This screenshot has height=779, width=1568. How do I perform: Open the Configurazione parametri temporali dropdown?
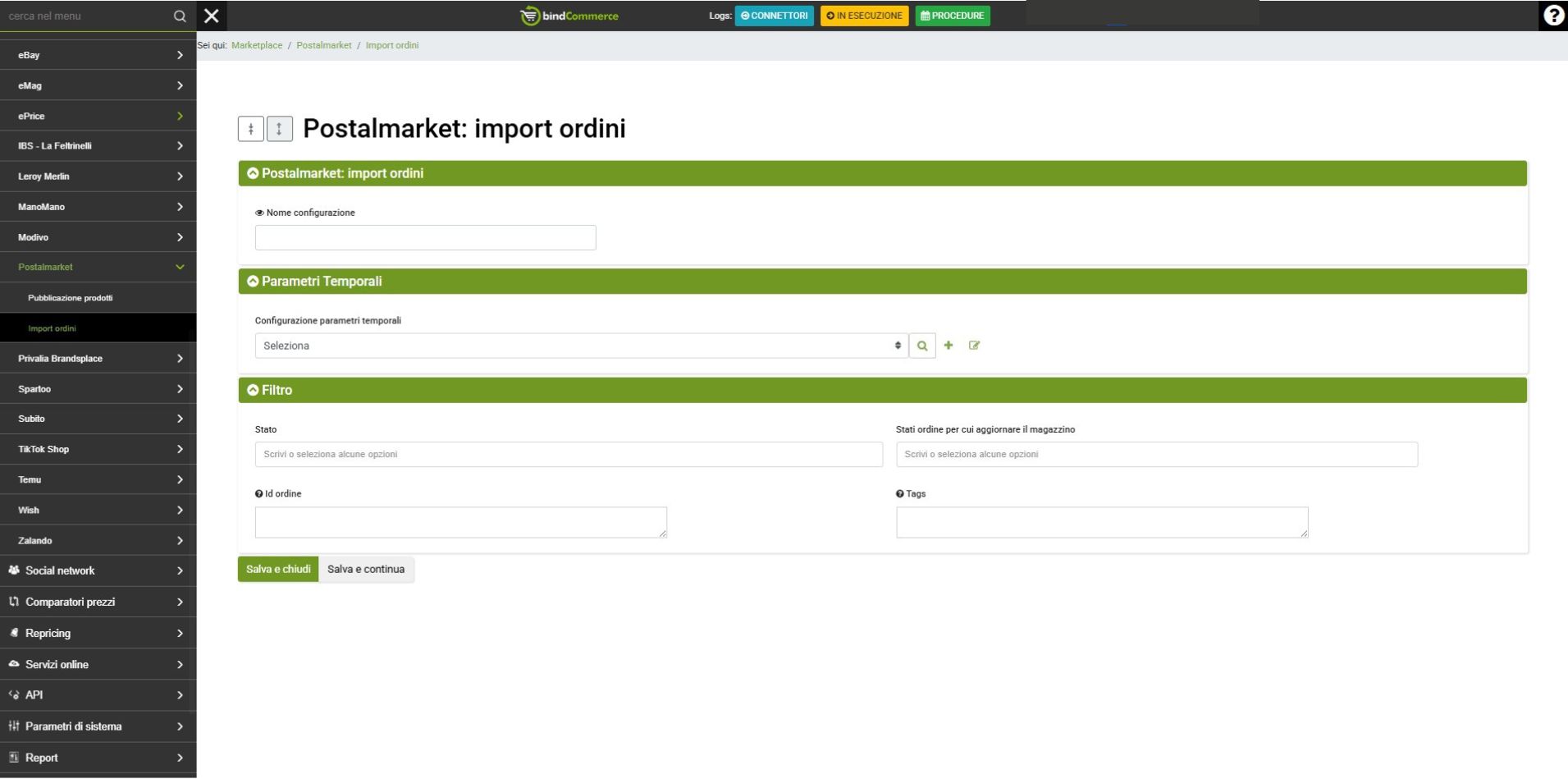click(581, 346)
